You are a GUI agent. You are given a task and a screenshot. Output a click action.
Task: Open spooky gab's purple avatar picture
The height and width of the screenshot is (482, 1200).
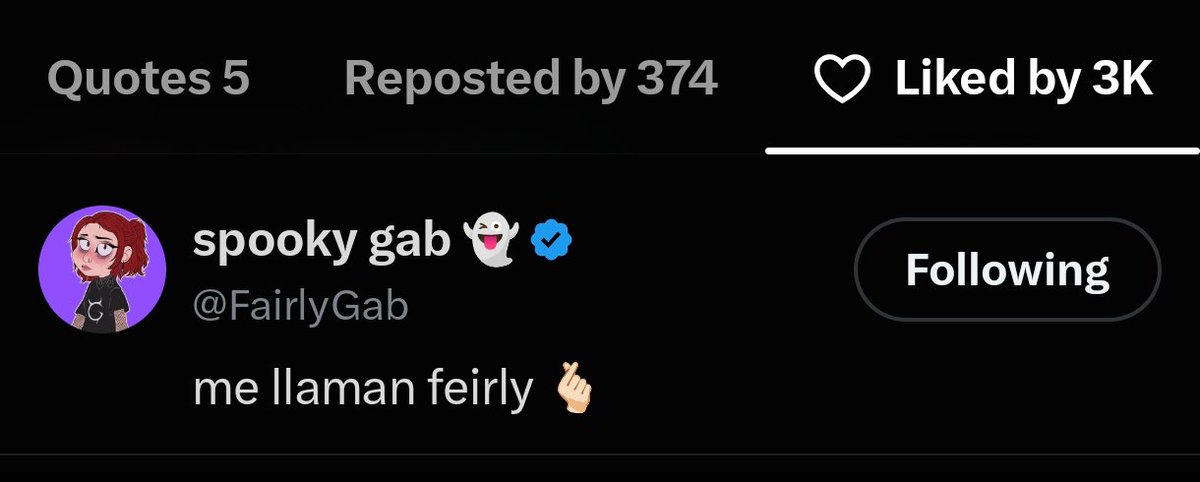coord(102,269)
